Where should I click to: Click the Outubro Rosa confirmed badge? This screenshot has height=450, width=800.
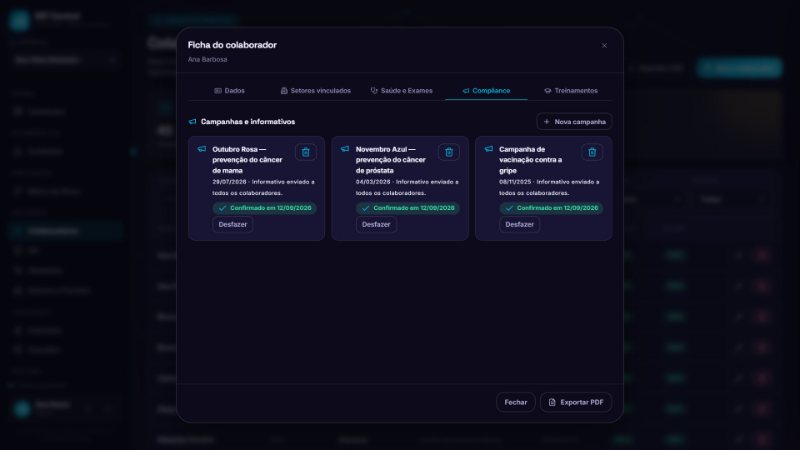(x=265, y=208)
